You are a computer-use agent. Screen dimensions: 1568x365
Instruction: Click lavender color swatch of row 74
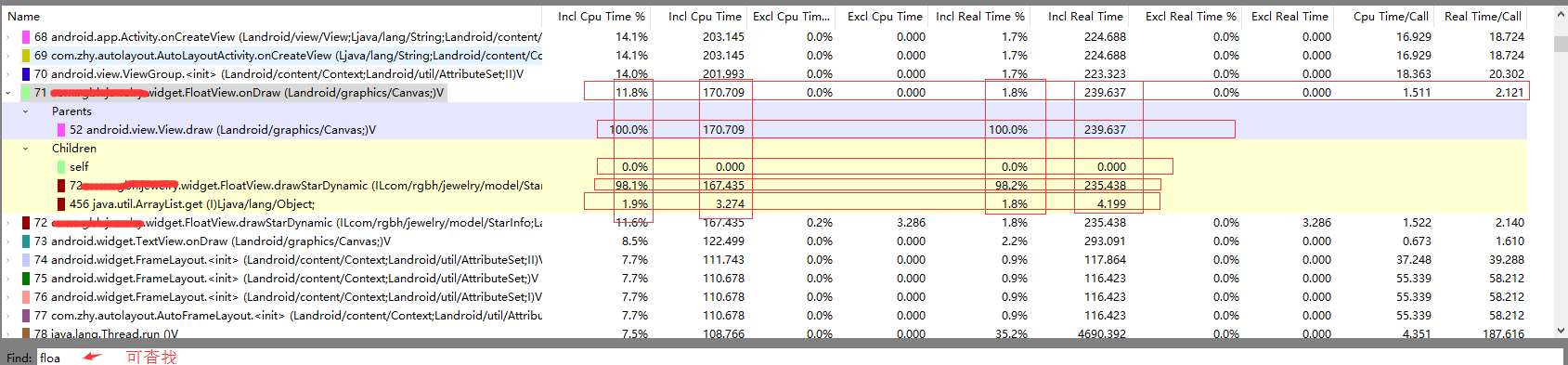[25, 260]
